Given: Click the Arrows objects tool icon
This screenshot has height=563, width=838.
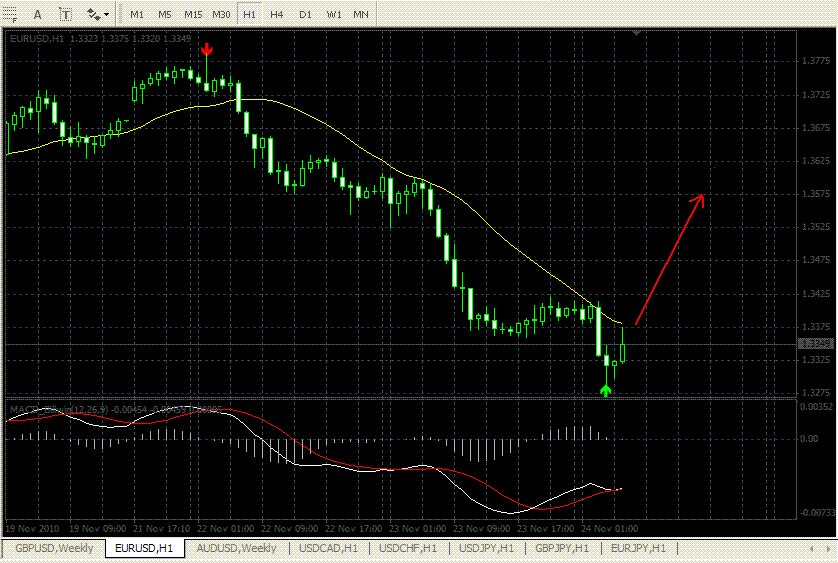Looking at the screenshot, I should 93,14.
